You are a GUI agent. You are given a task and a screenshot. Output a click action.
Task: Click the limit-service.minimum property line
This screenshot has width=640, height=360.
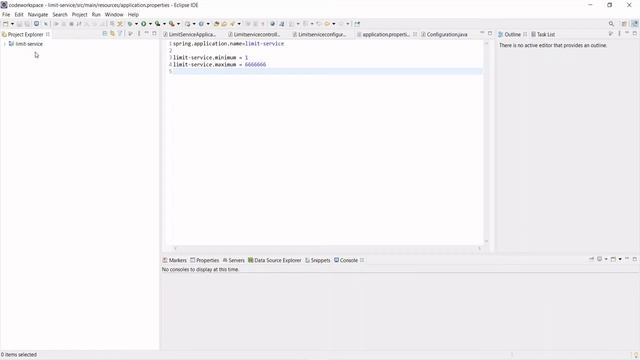tap(210, 58)
